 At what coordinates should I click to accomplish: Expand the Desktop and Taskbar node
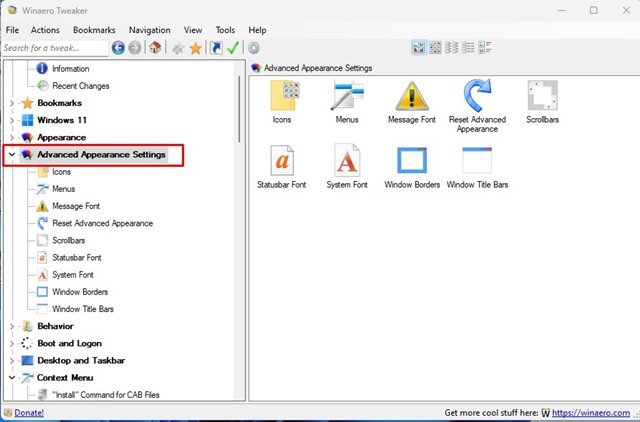pyautogui.click(x=12, y=360)
